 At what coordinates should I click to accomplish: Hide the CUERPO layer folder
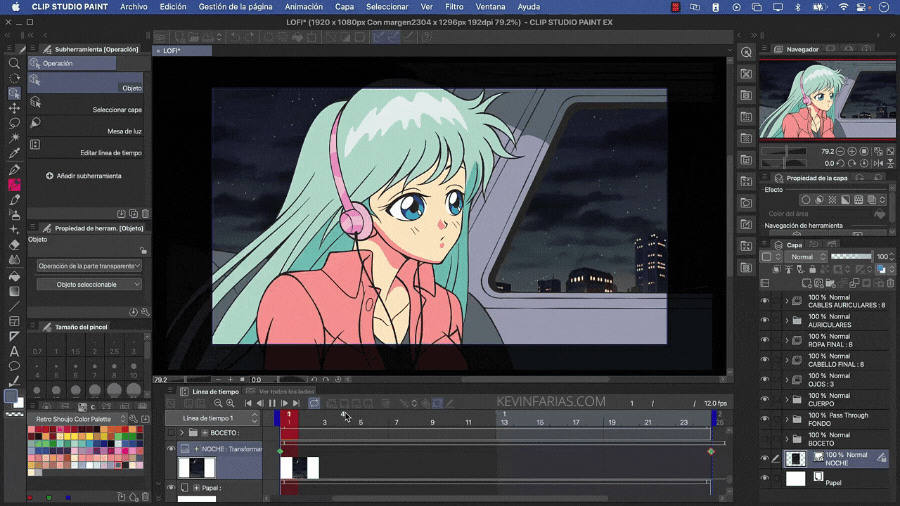click(x=765, y=399)
